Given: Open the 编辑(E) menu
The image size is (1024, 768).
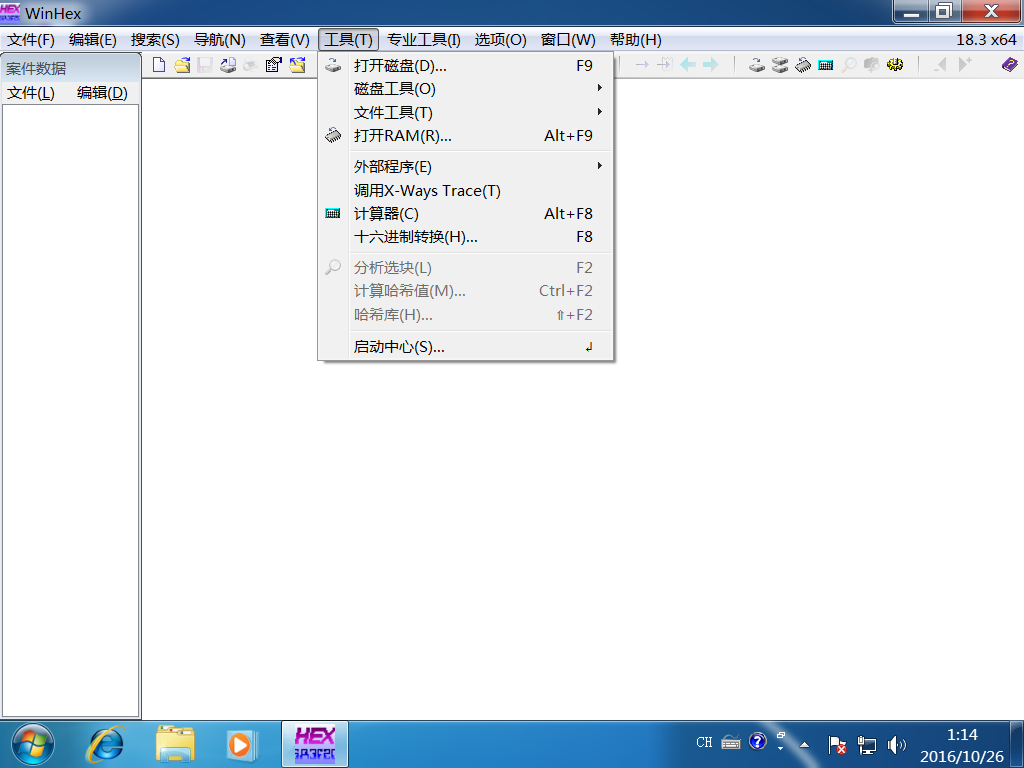Looking at the screenshot, I should tap(93, 40).
